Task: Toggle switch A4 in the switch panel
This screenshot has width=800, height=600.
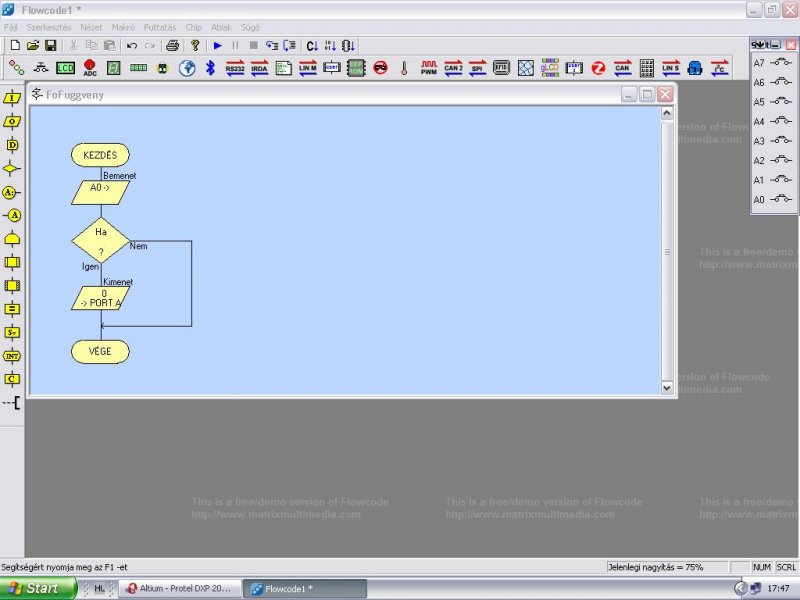Action: (x=781, y=121)
